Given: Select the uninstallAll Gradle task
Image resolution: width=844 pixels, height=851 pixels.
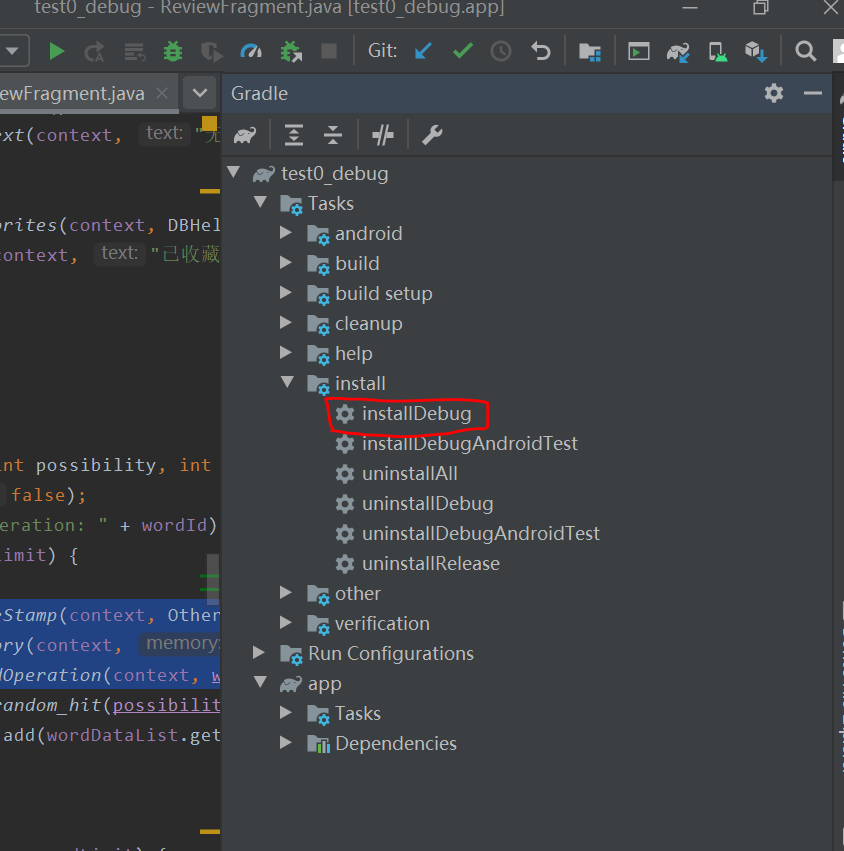Looking at the screenshot, I should click(409, 473).
